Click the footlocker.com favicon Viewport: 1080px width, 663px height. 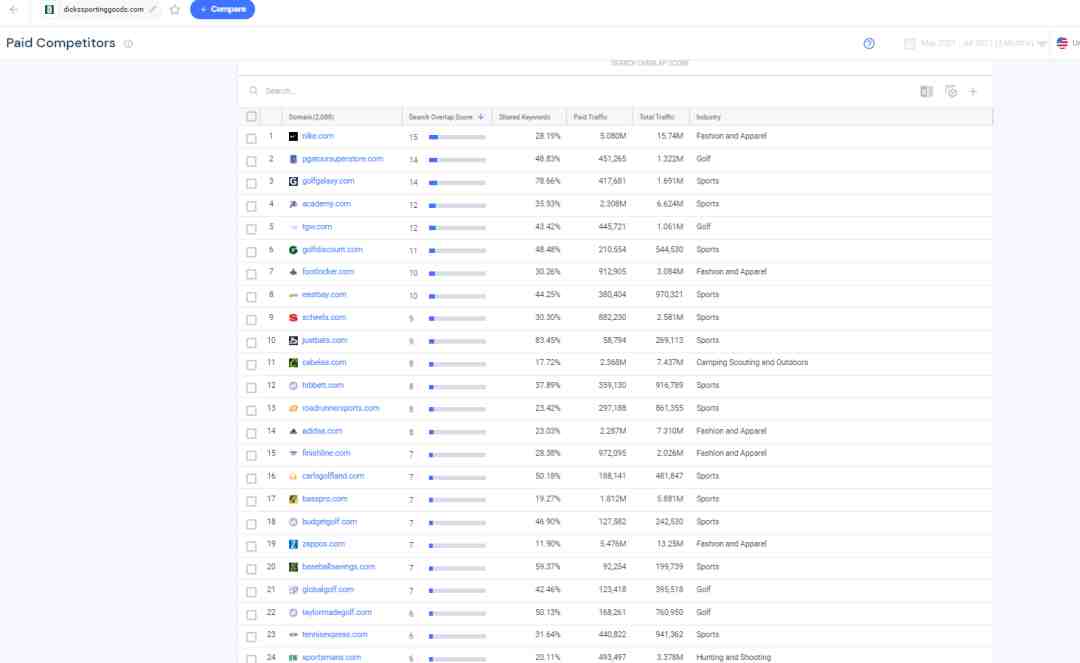point(293,272)
